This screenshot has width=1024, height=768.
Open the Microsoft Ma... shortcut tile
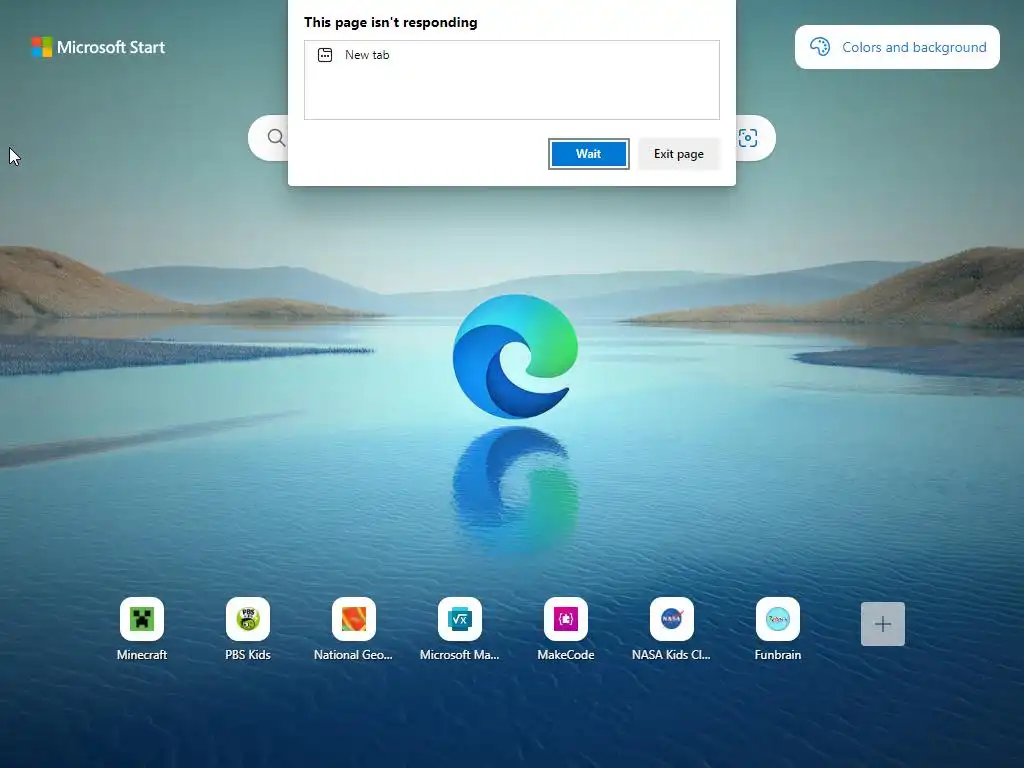pyautogui.click(x=460, y=619)
